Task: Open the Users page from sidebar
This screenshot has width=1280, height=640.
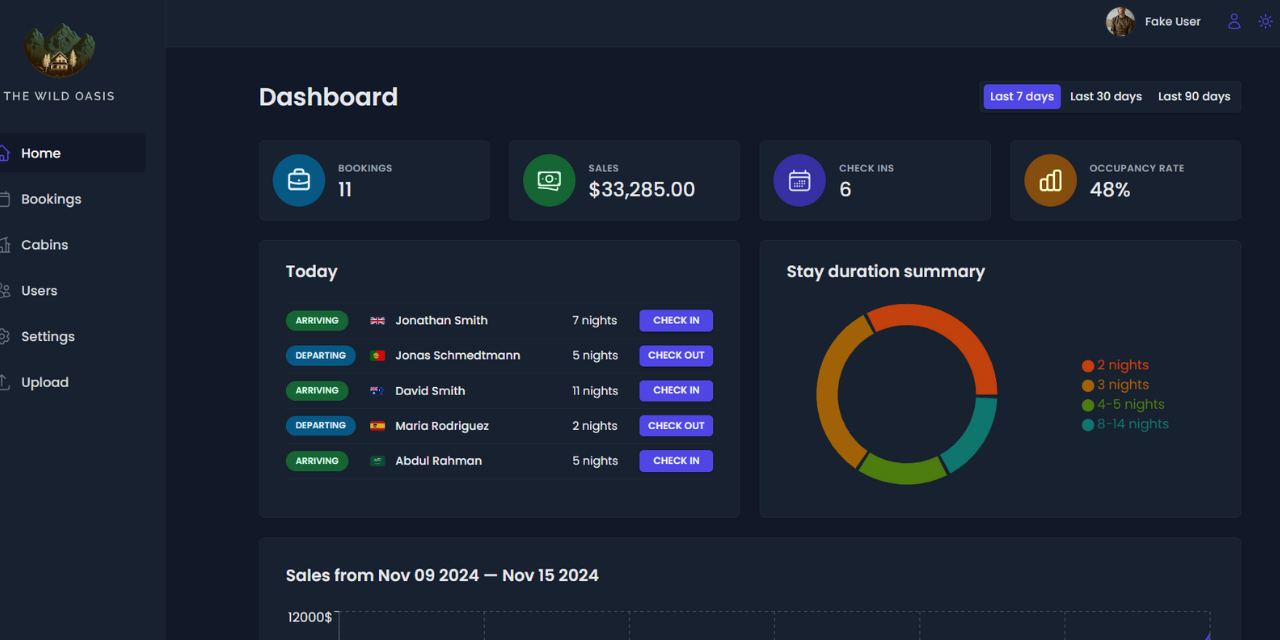Action: click(72, 291)
